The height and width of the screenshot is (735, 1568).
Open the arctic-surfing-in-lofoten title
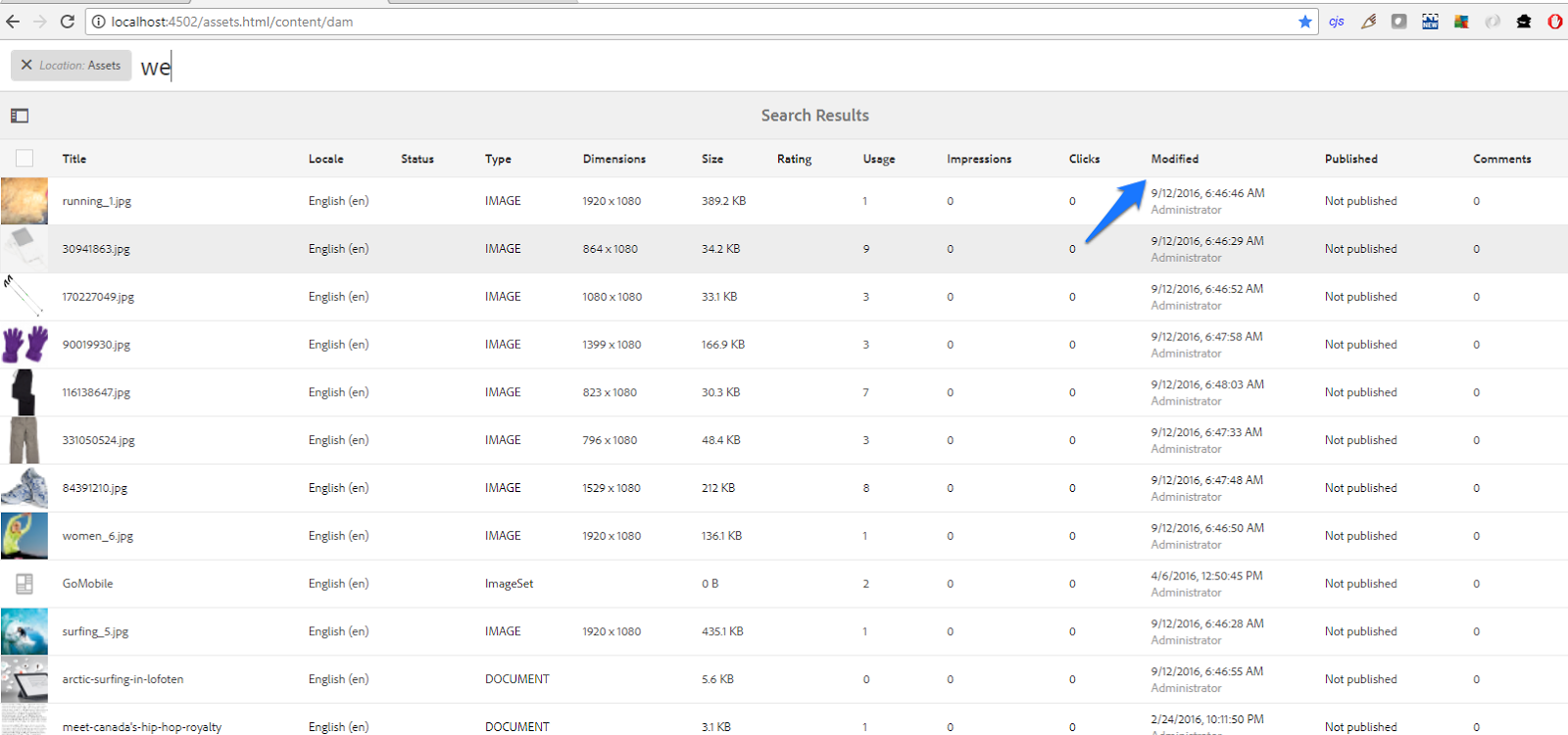click(x=123, y=680)
